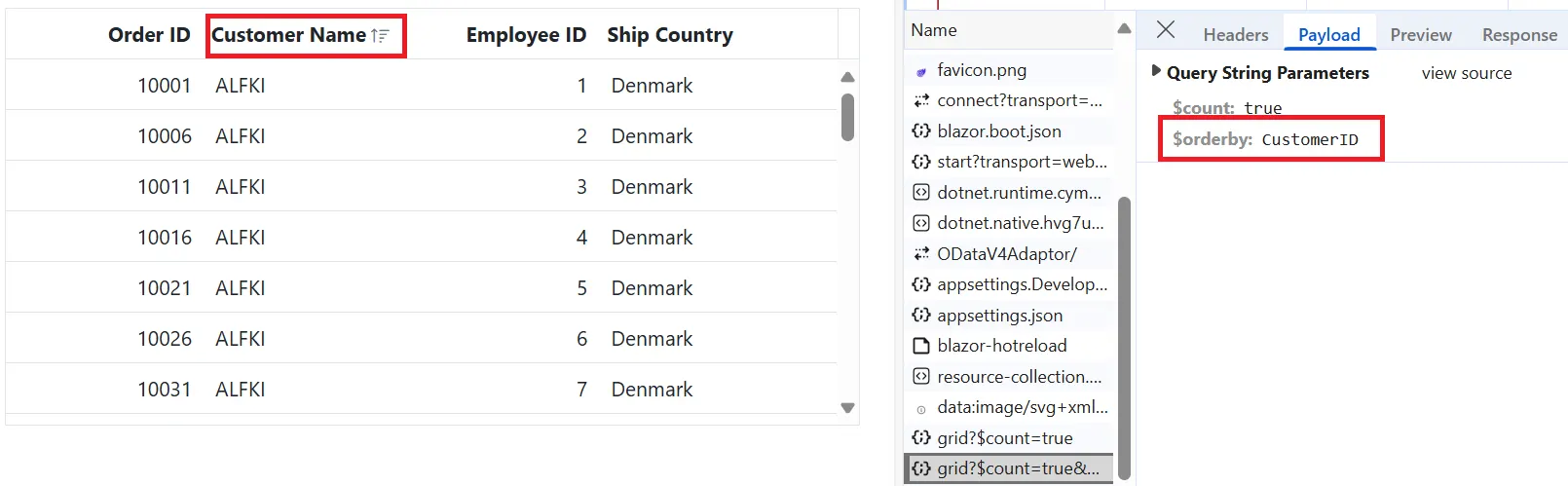
Task: Switch to the Preview tab
Action: pyautogui.click(x=1421, y=35)
